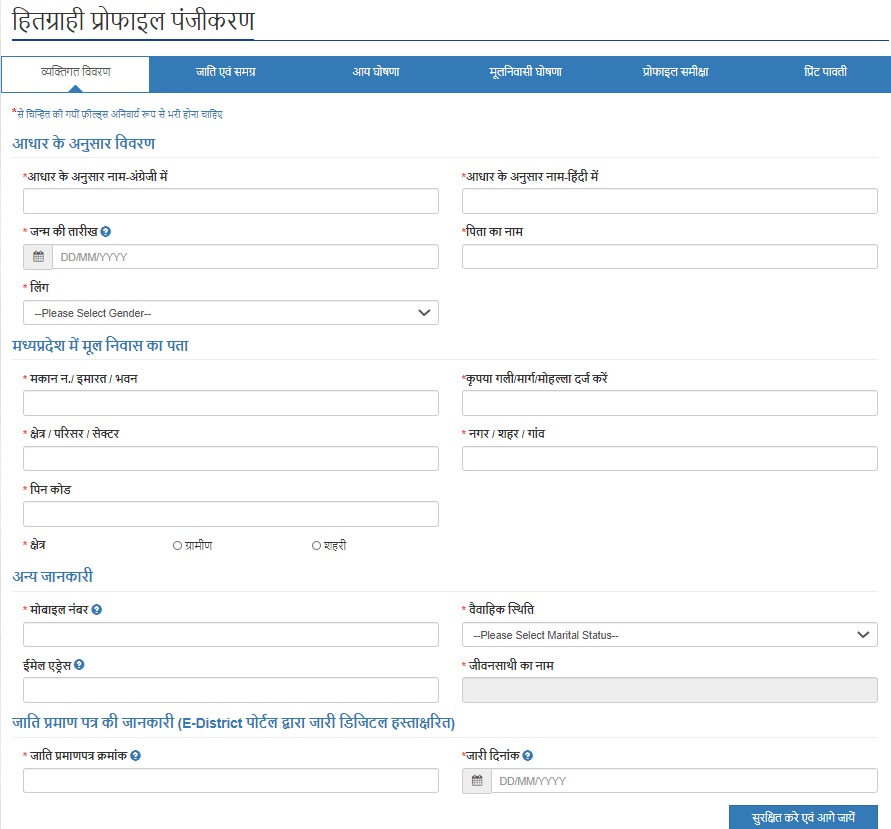Click calendar icon beside जन्म की तारीख field

(38, 257)
